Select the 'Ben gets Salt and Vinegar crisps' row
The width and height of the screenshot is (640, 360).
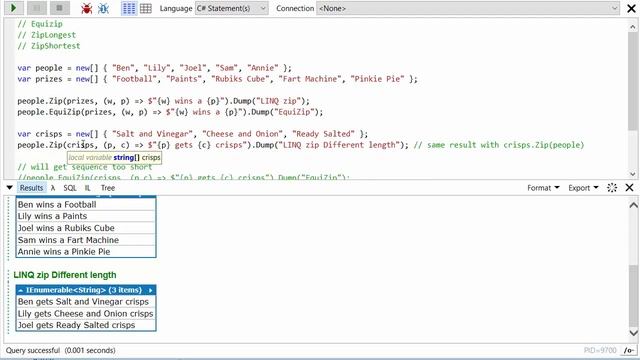coord(86,302)
